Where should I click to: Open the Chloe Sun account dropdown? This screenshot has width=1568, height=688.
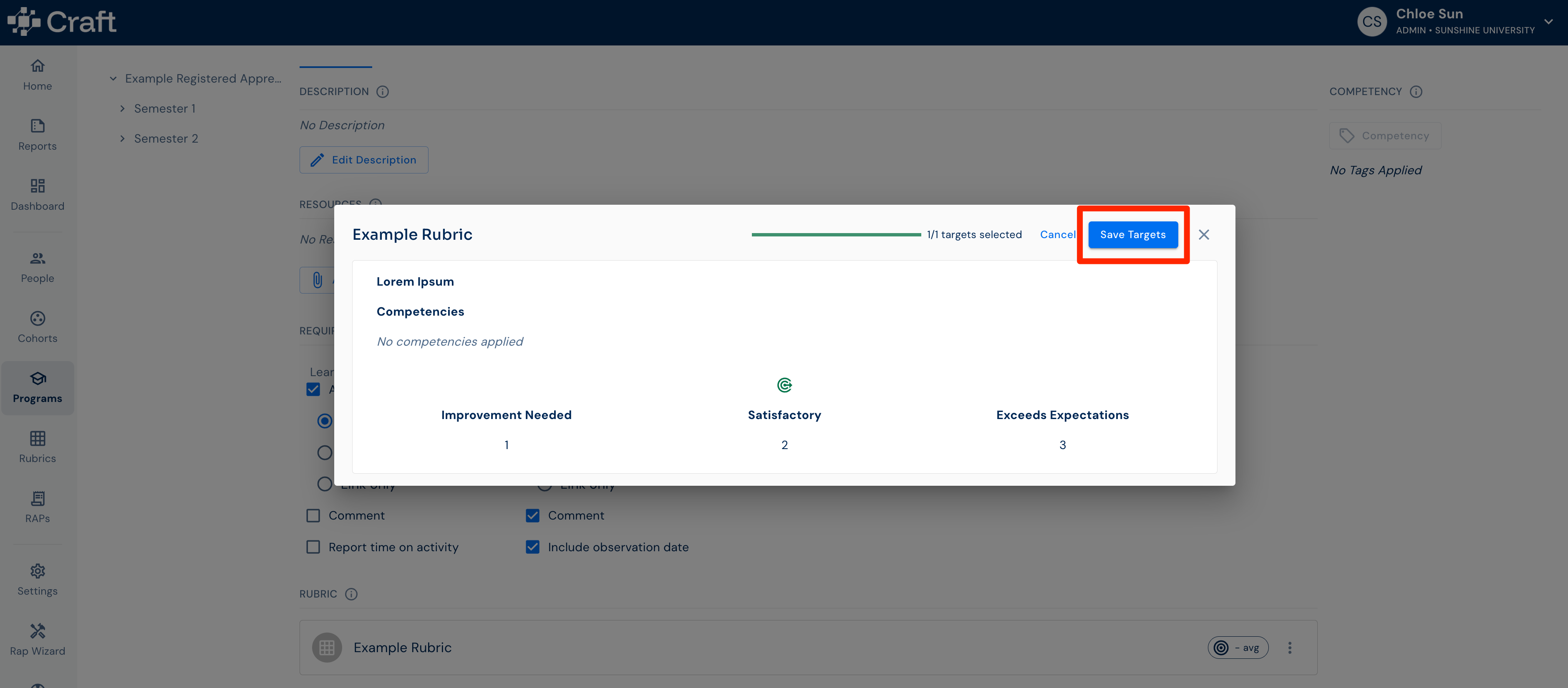pyautogui.click(x=1548, y=22)
